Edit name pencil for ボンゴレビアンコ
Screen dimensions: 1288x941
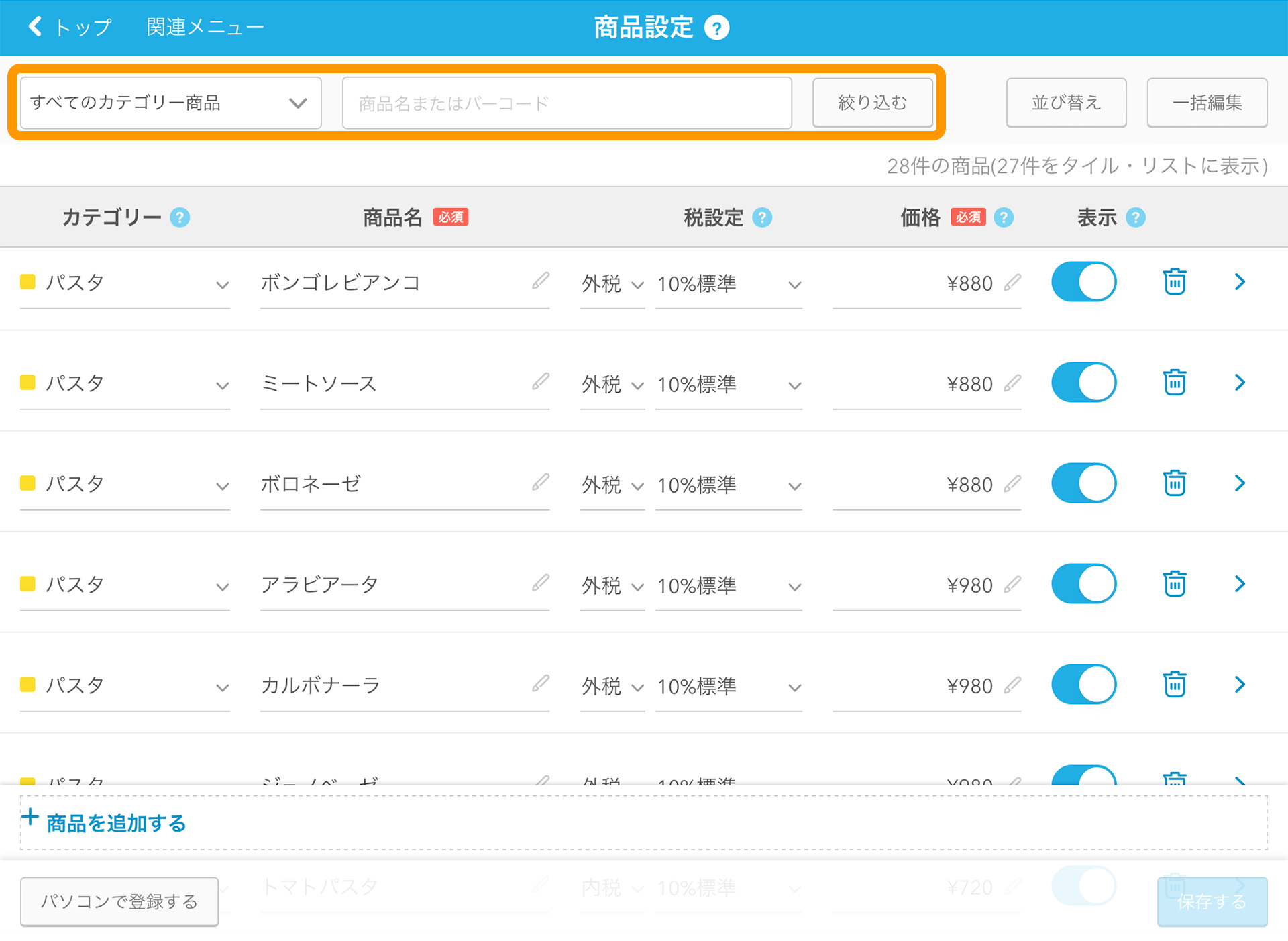click(x=541, y=281)
